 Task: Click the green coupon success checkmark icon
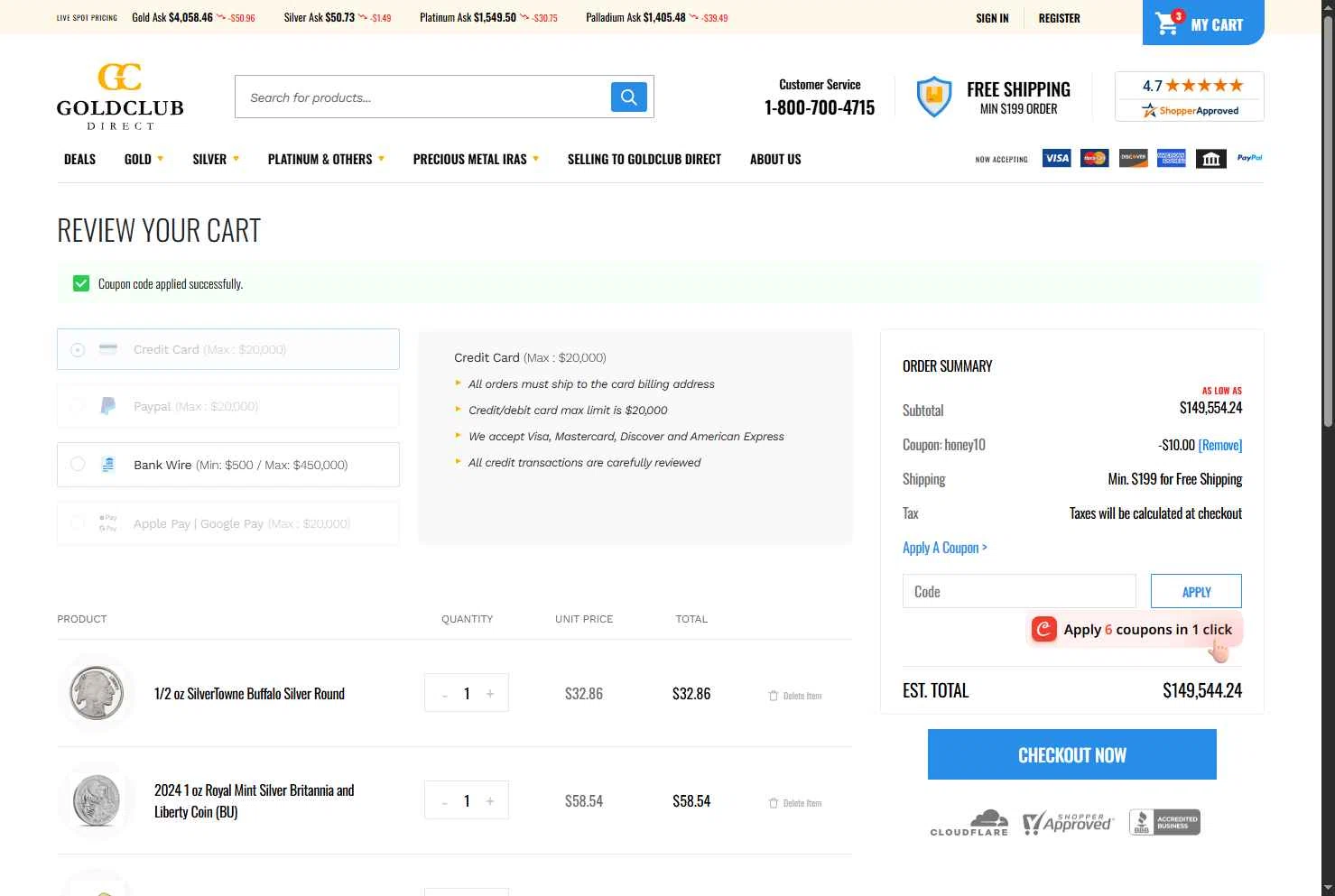81,283
